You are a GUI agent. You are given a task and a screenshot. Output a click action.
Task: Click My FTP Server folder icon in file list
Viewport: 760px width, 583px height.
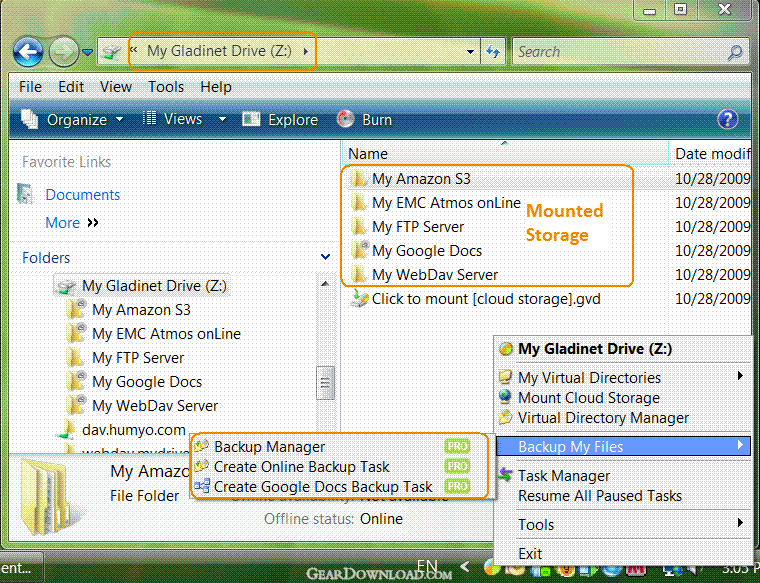(x=358, y=227)
